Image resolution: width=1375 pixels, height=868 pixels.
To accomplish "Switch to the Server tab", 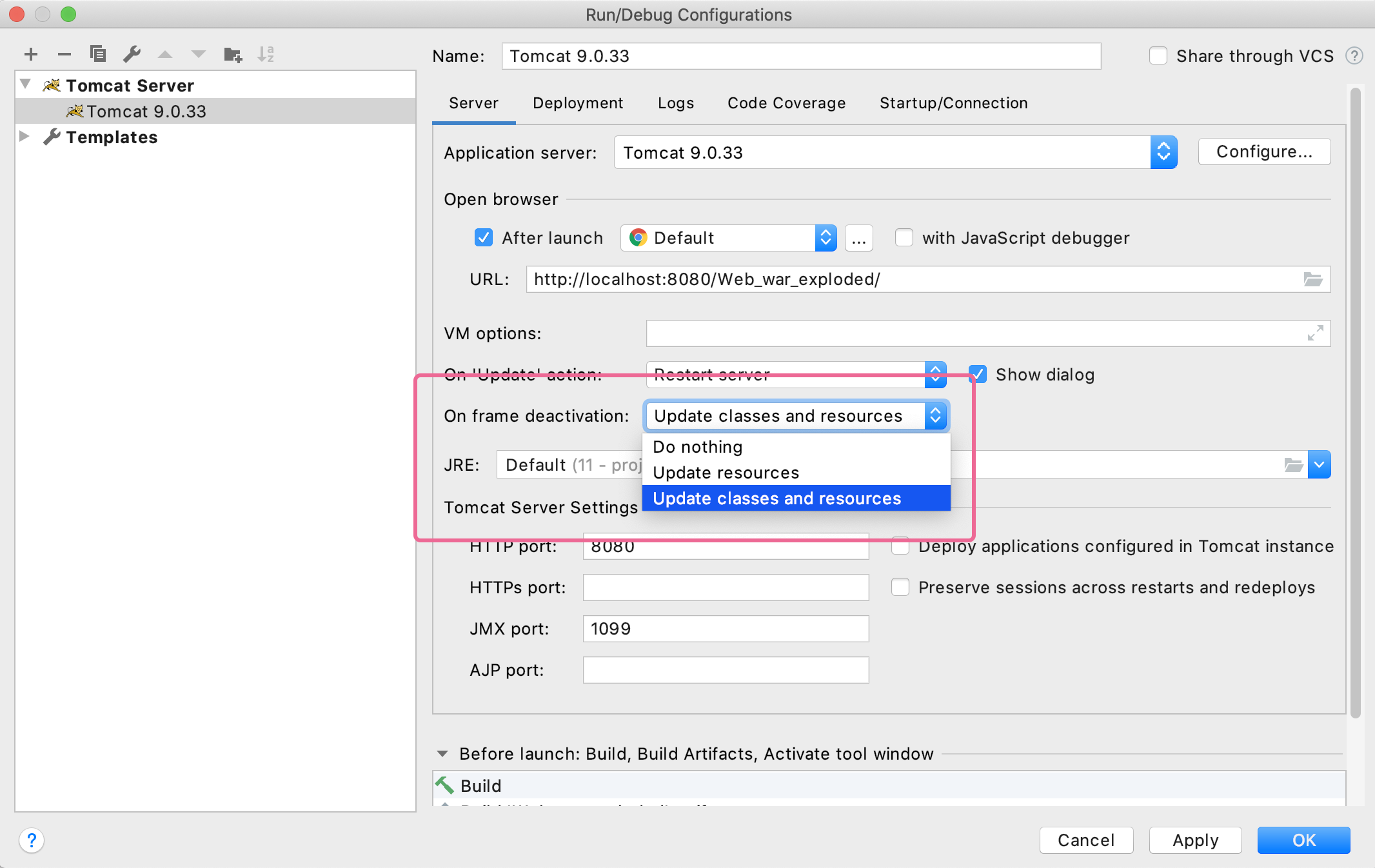I will (473, 103).
